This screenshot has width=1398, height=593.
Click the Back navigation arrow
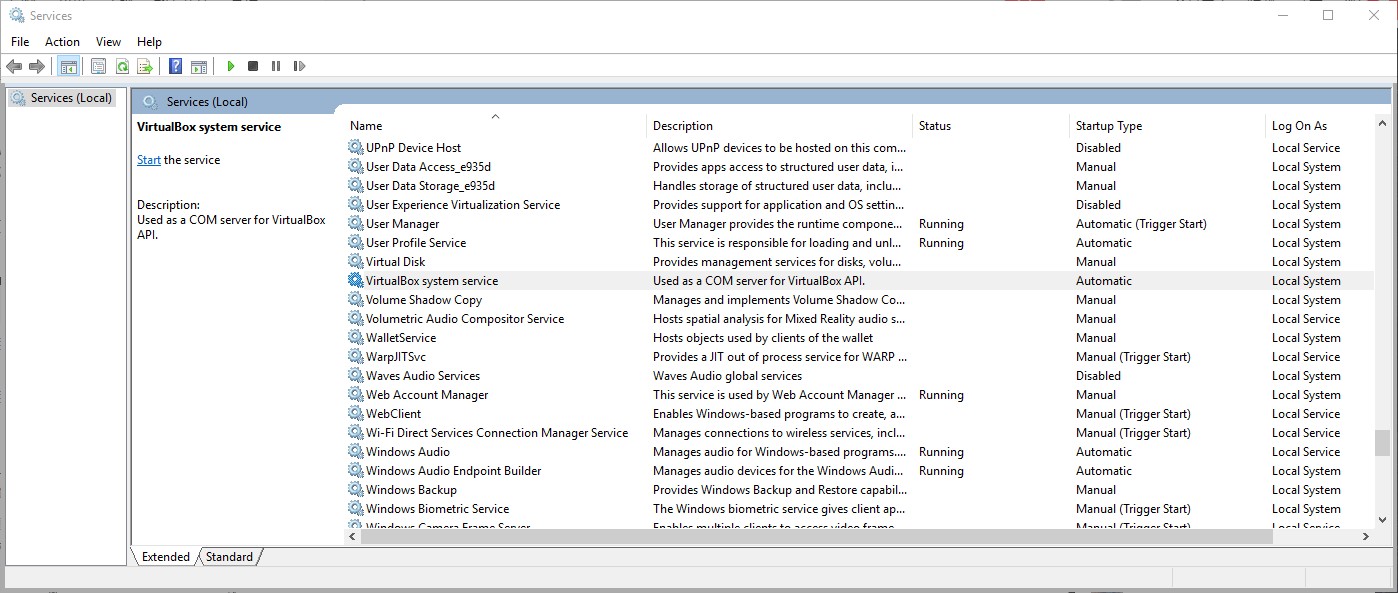pyautogui.click(x=14, y=66)
